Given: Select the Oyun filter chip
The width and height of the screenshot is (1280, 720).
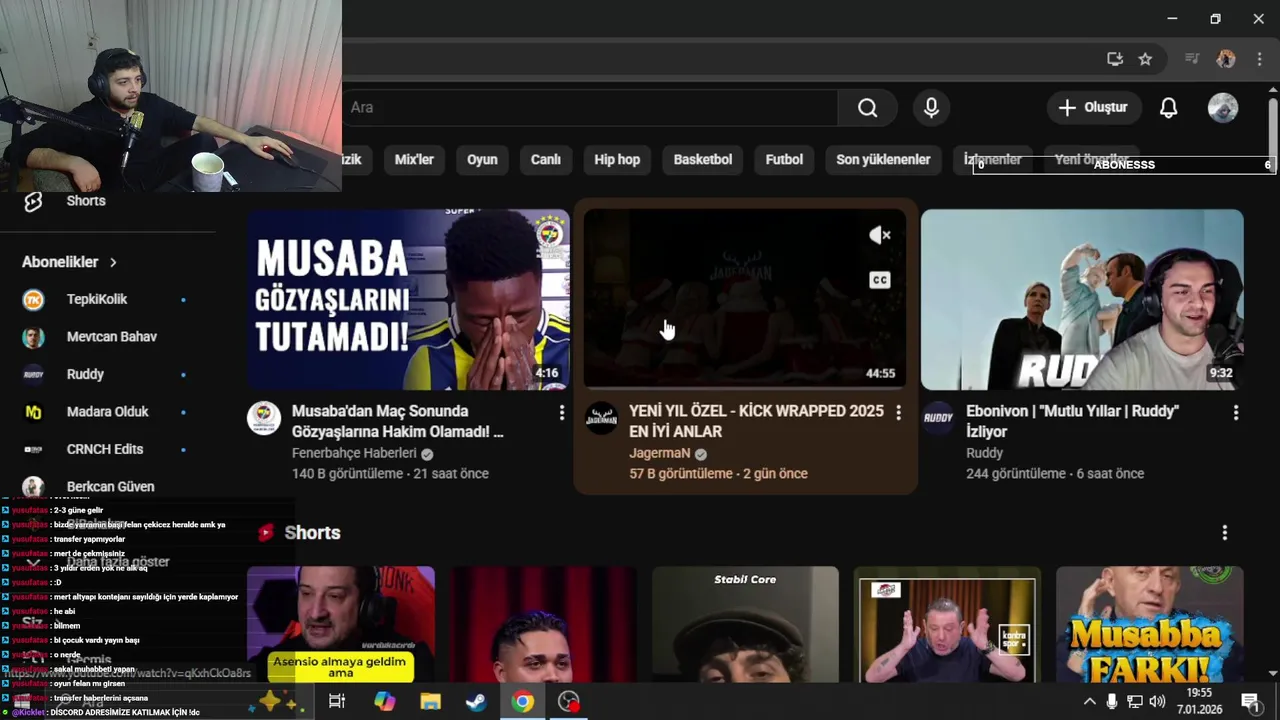Looking at the screenshot, I should 482,160.
